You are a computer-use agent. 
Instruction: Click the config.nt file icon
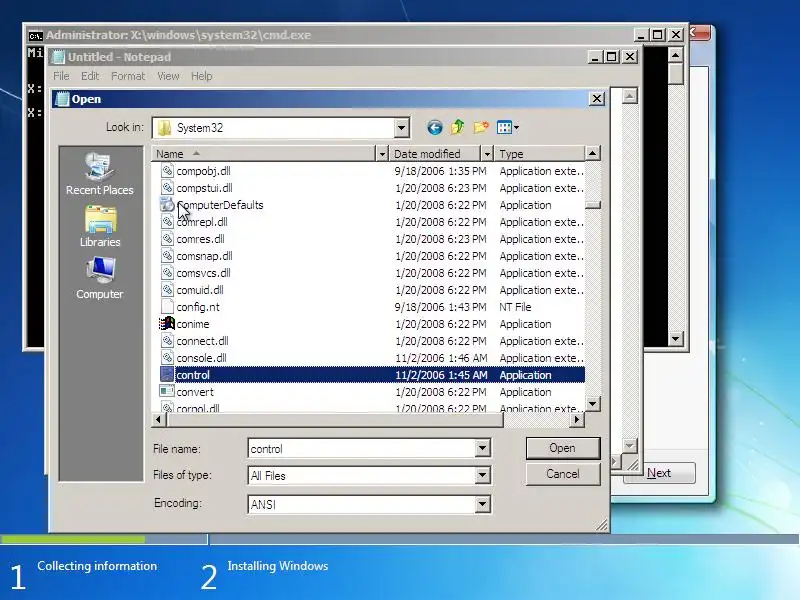pos(167,307)
